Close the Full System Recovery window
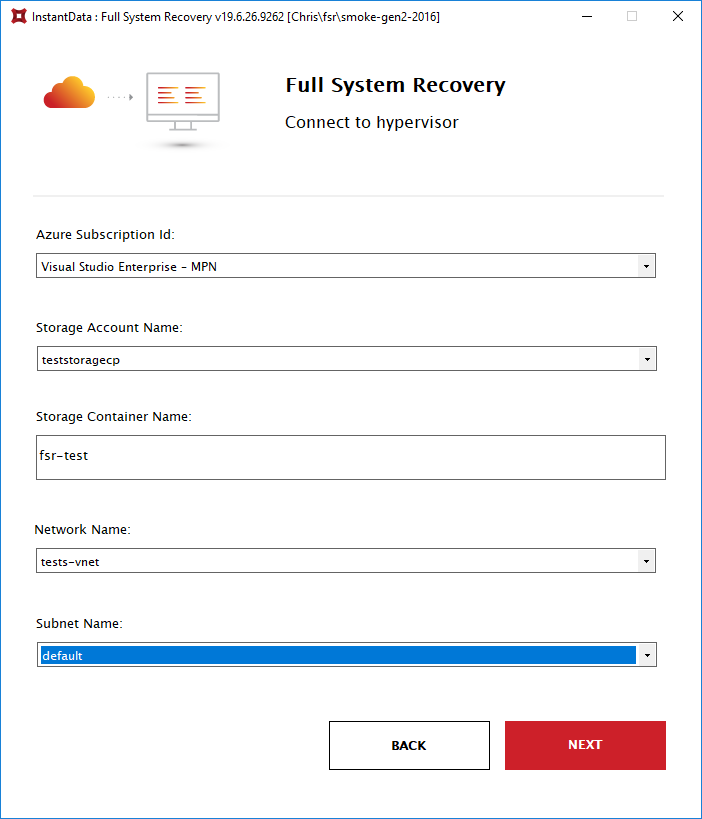This screenshot has width=702, height=819. 677,16
